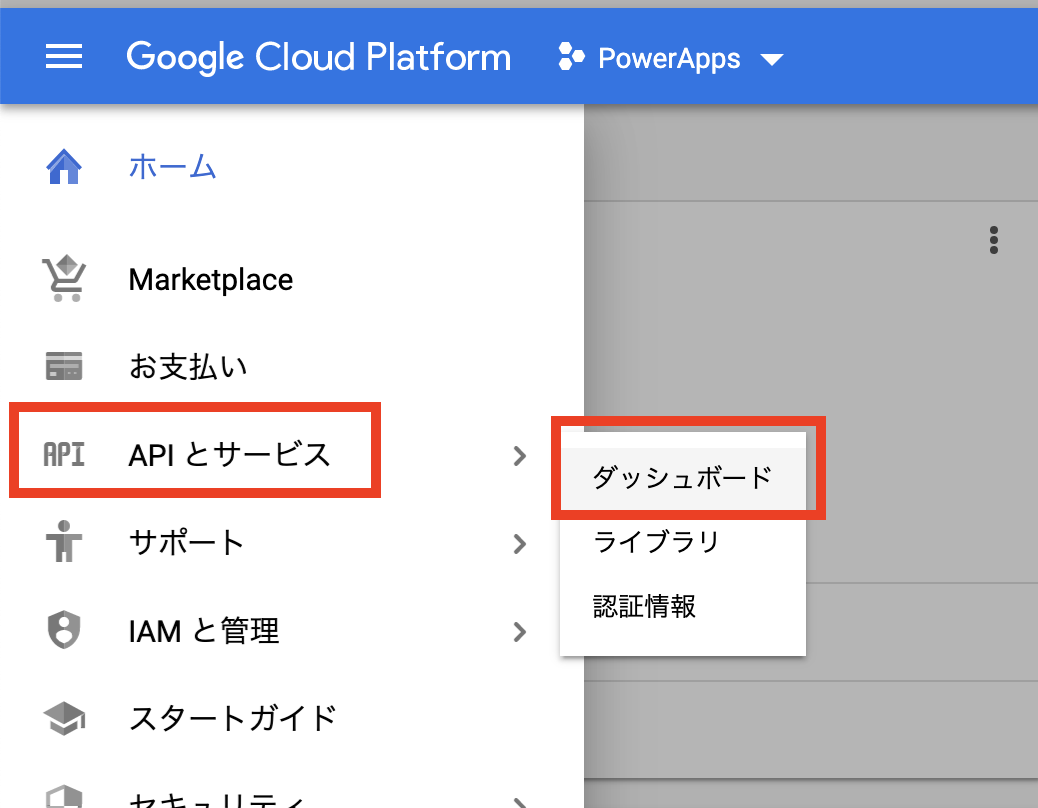Click the home icon in sidebar
Screen dimensions: 1038x808
point(64,167)
